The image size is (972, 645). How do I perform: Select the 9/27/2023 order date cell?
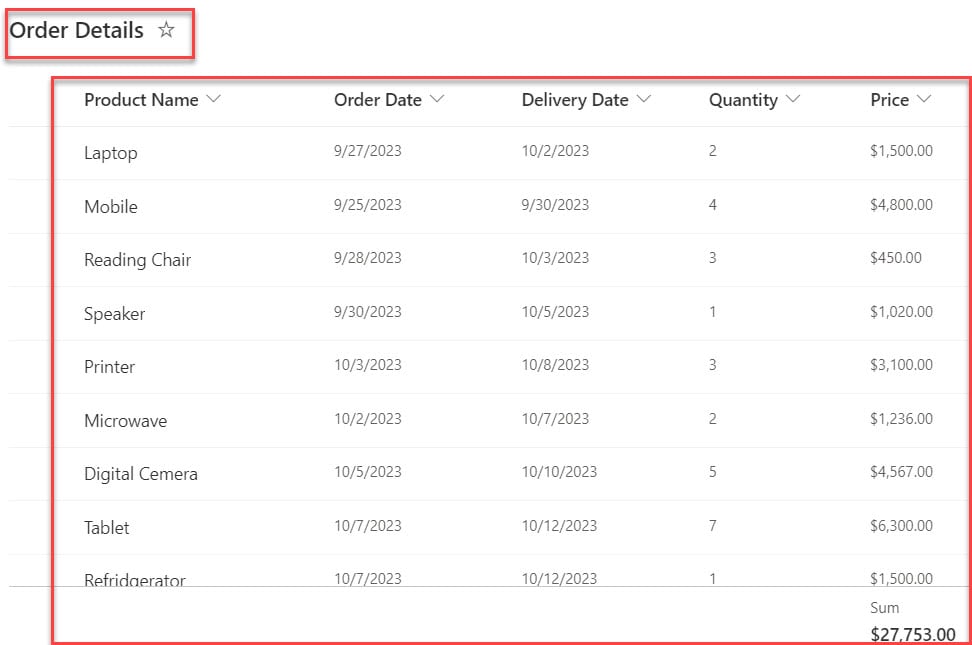pos(368,151)
